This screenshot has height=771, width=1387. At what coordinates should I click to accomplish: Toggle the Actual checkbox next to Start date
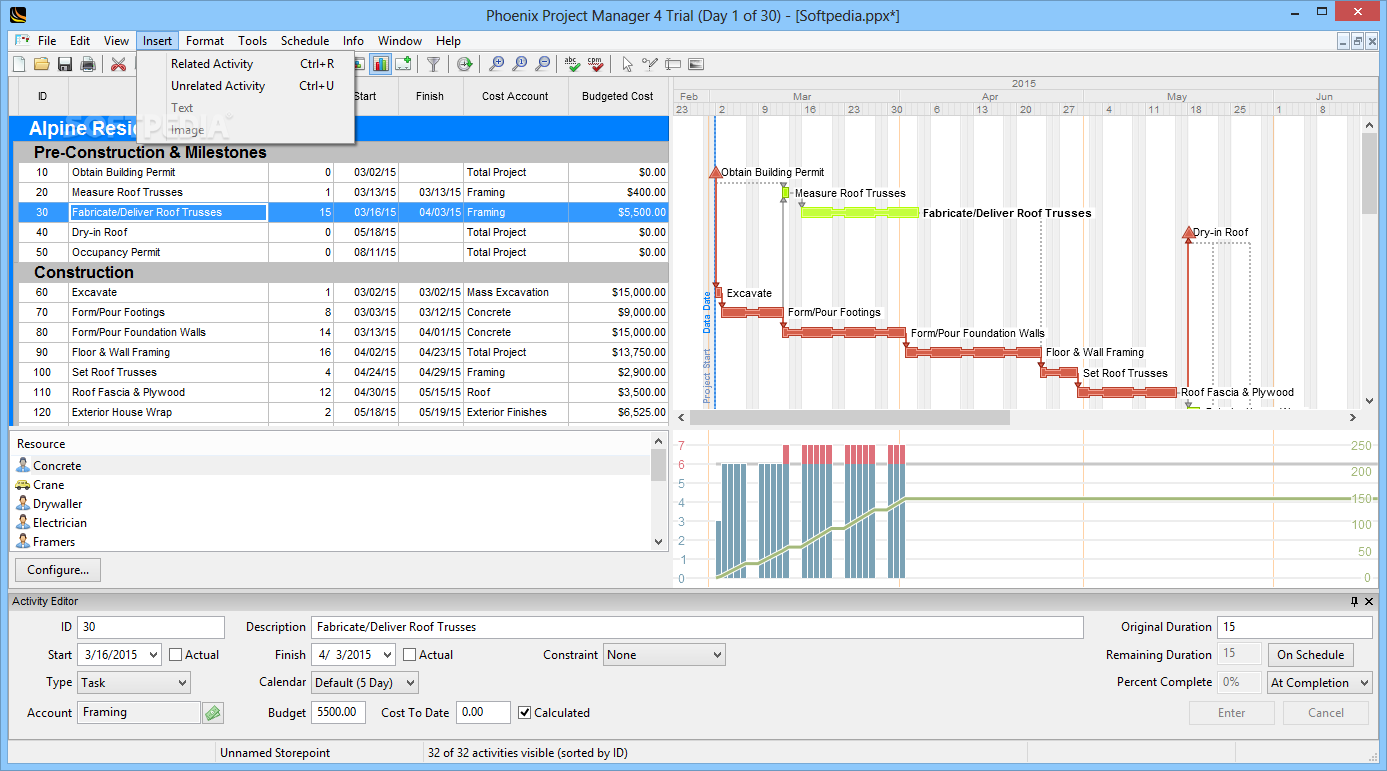tap(176, 655)
